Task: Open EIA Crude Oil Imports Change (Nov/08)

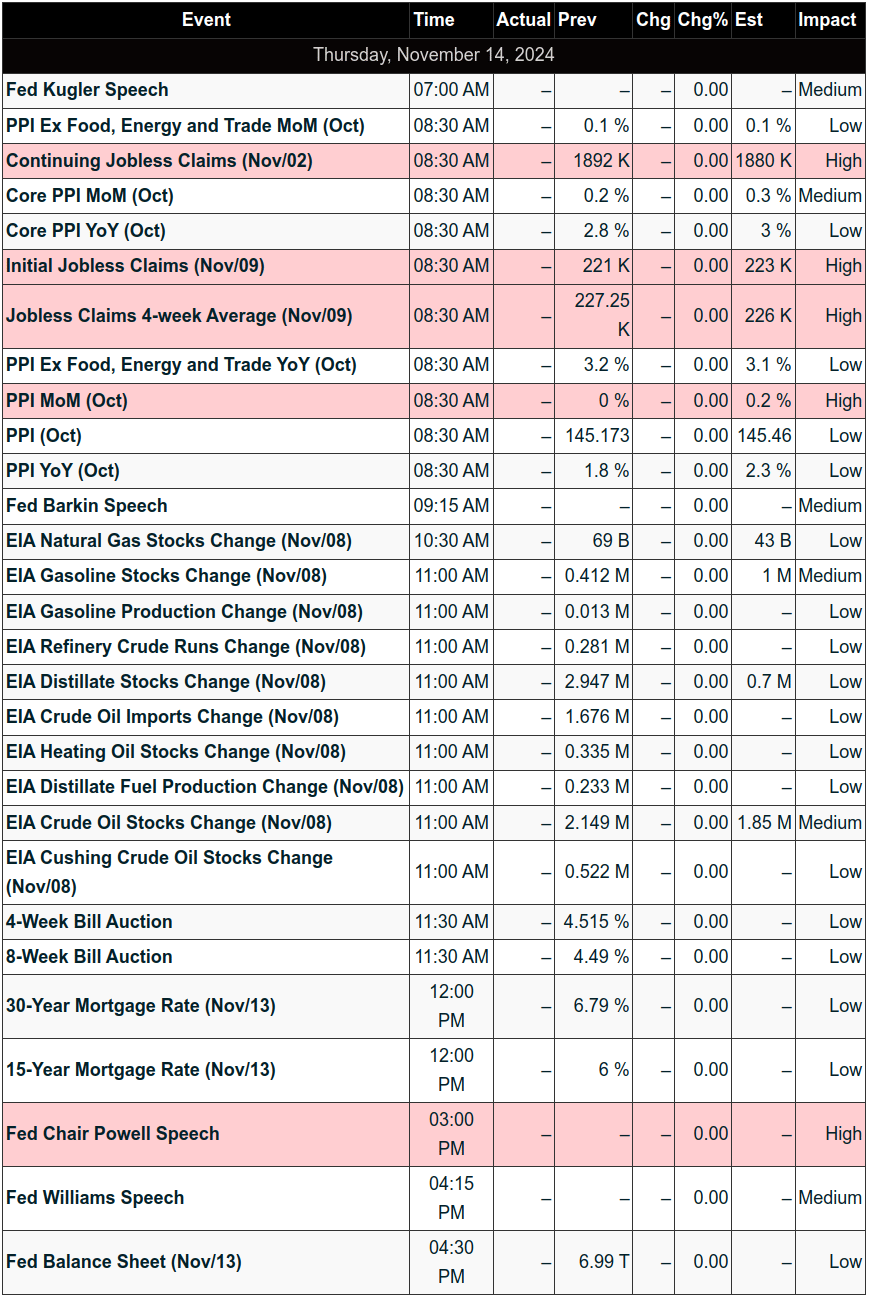Action: pyautogui.click(x=172, y=717)
